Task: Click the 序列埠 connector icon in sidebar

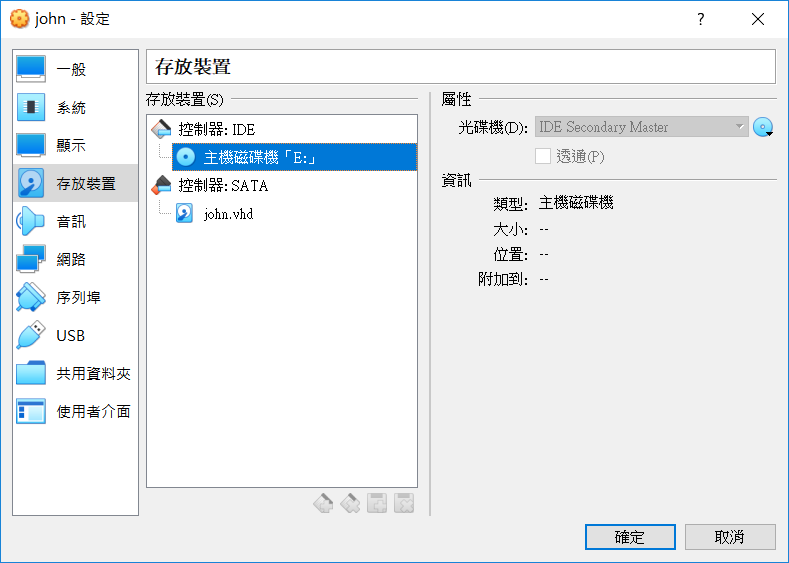Action: [31, 297]
